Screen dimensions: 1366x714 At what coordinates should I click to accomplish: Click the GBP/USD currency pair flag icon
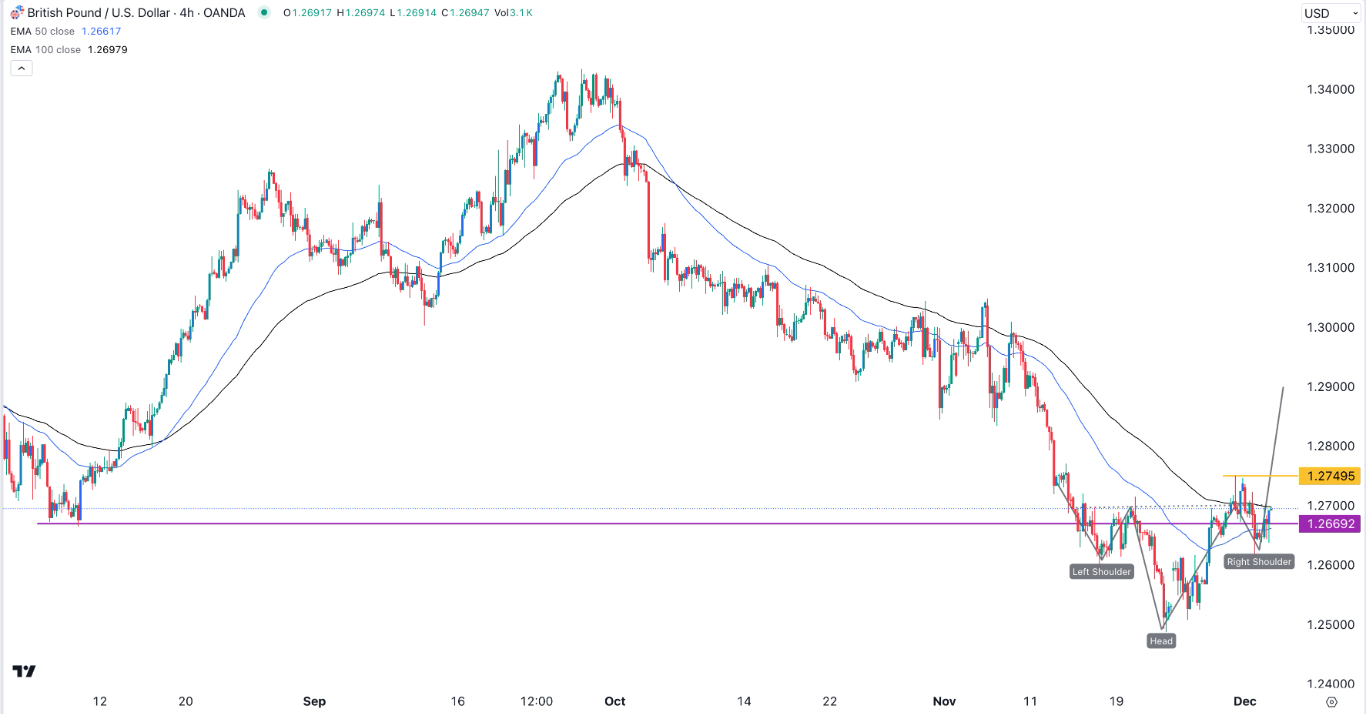point(16,14)
